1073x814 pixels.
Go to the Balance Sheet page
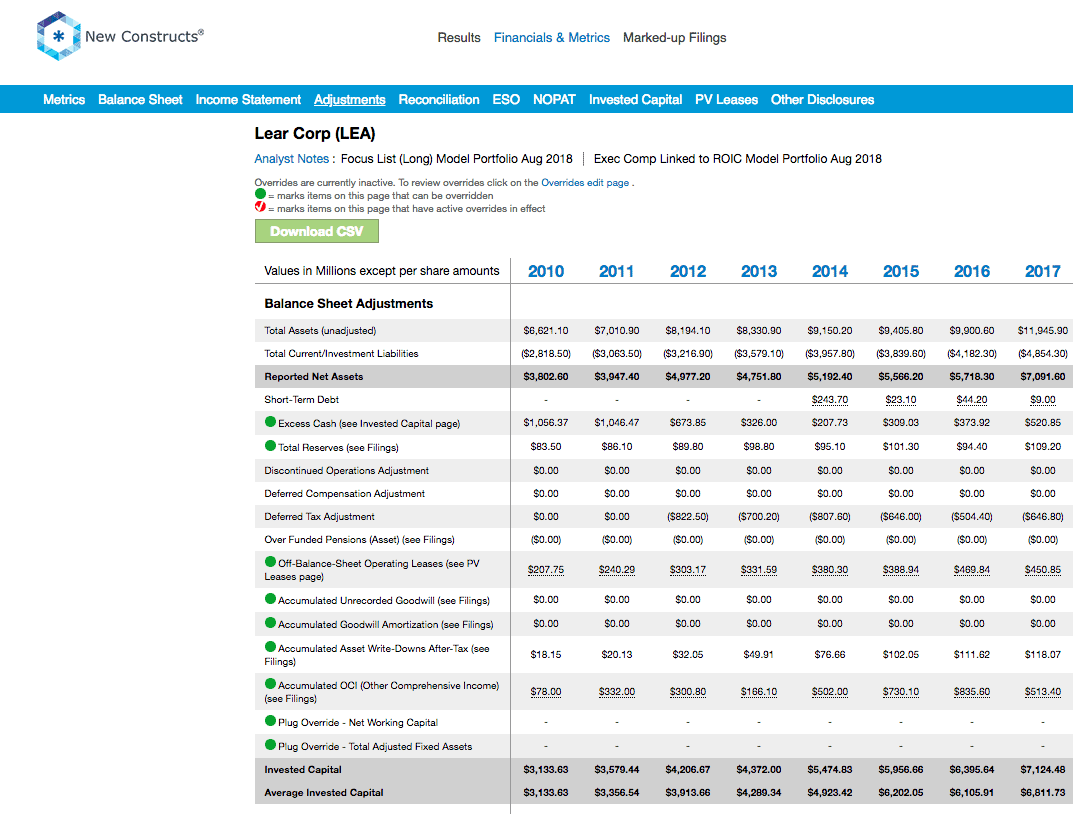(x=140, y=100)
